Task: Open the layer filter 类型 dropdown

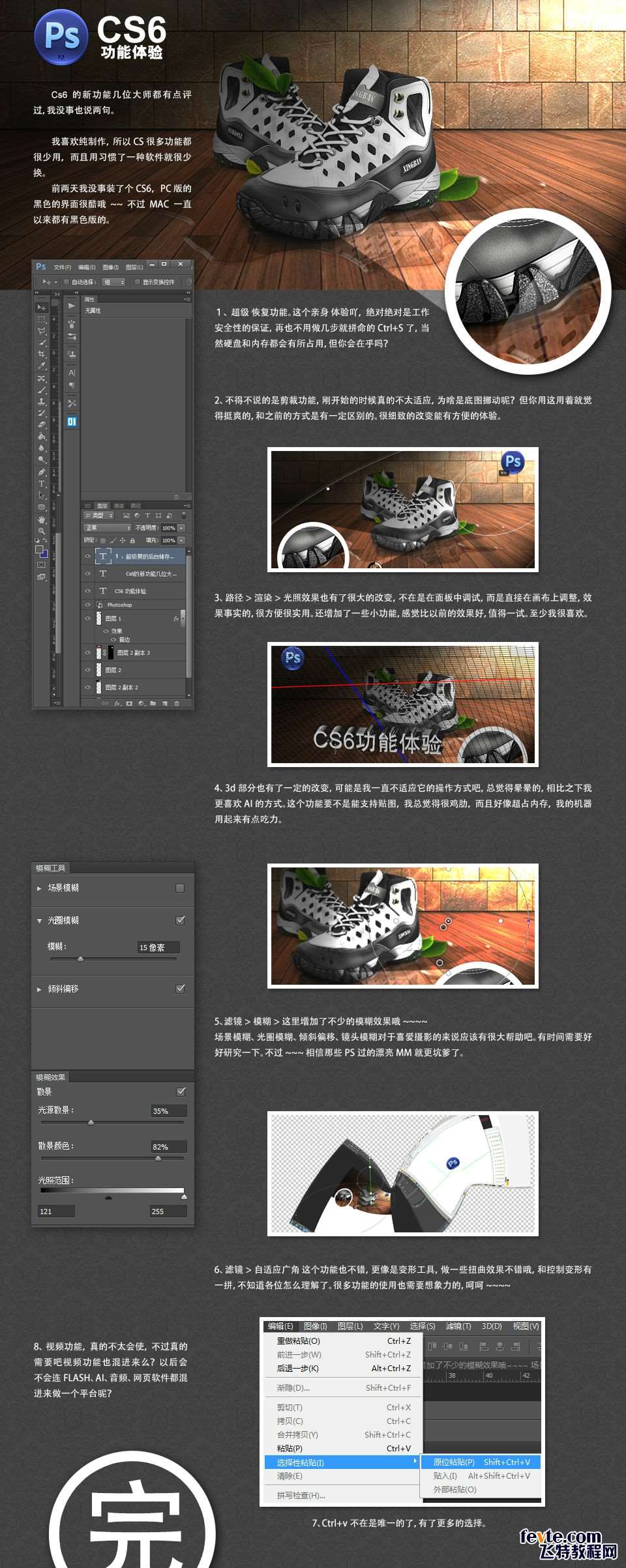Action: point(99,515)
